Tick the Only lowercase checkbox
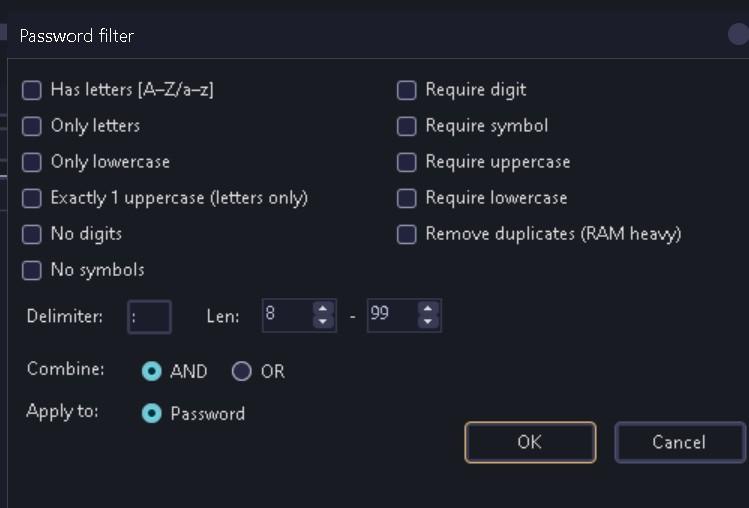The image size is (749, 508). [x=32, y=162]
